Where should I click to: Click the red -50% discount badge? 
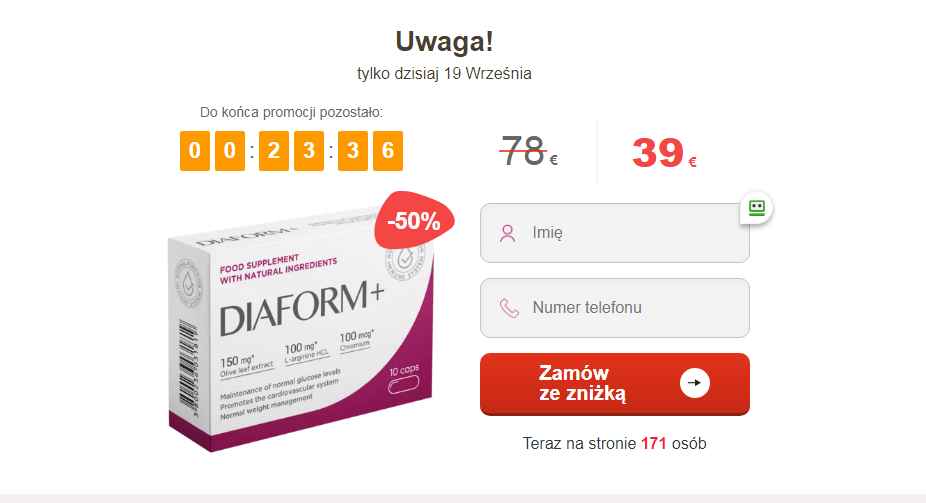tap(414, 220)
